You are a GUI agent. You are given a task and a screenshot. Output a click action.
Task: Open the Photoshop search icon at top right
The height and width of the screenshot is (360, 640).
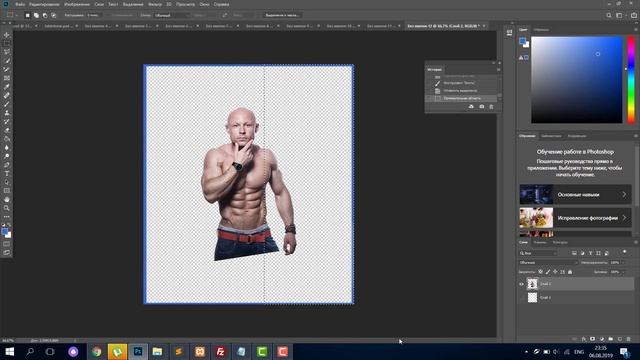pos(609,15)
